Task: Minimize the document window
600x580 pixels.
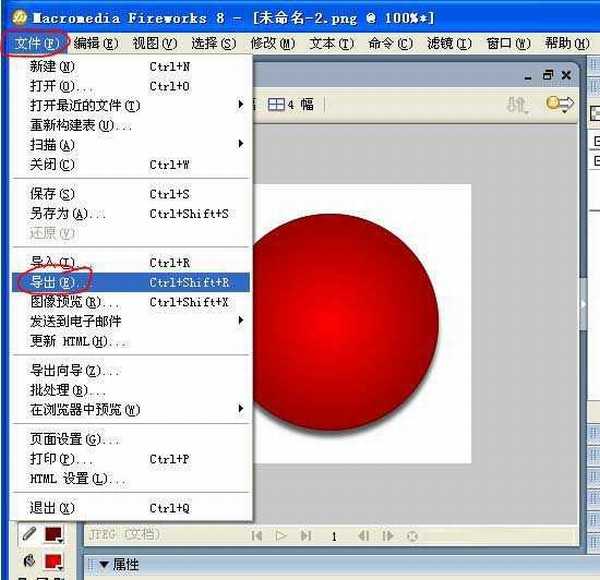Action: 528,76
